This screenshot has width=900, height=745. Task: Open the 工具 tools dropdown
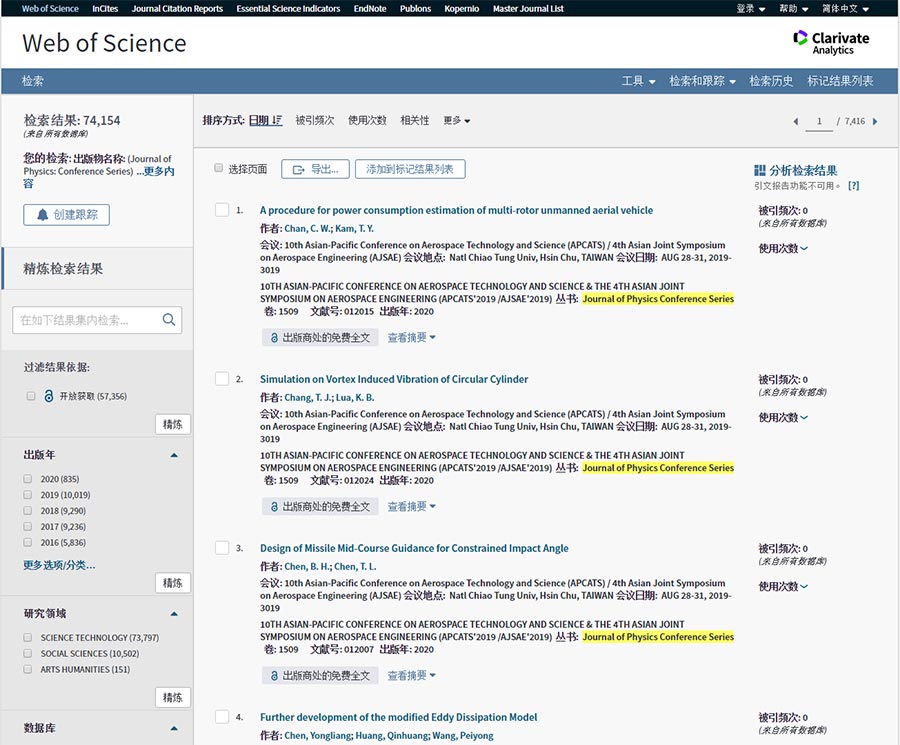[x=638, y=81]
